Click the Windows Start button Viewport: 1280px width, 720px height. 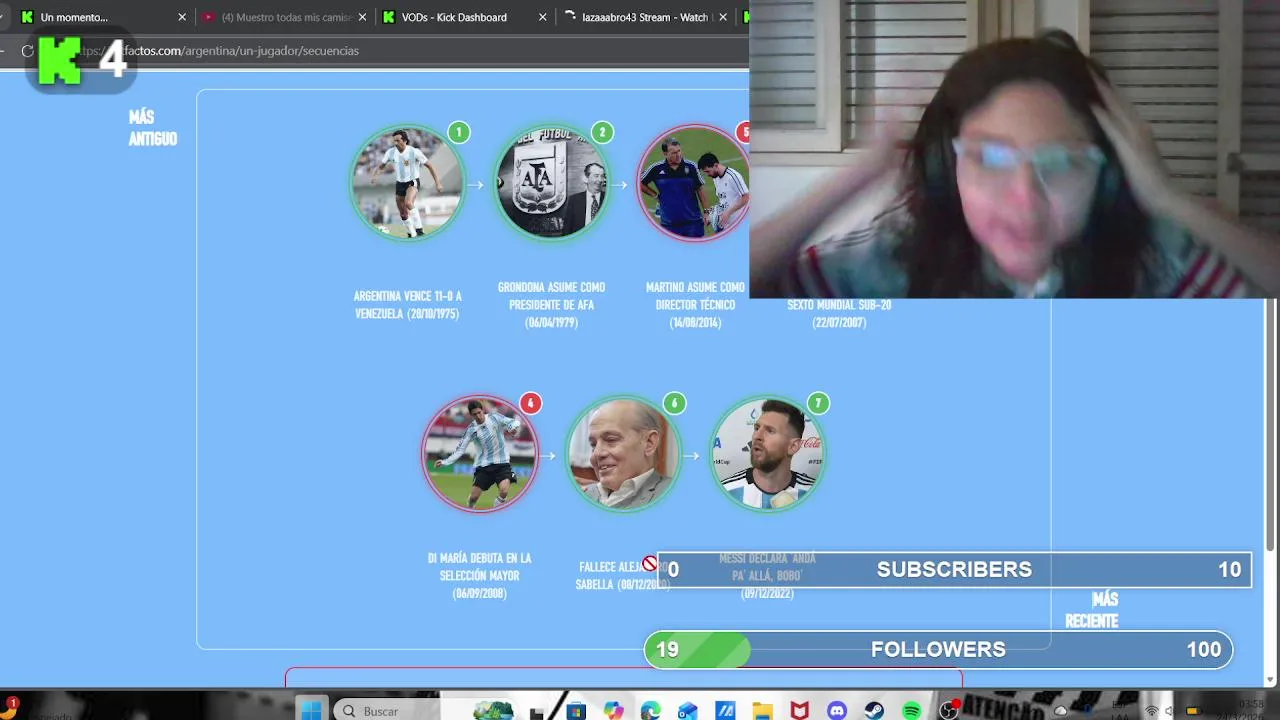(311, 711)
